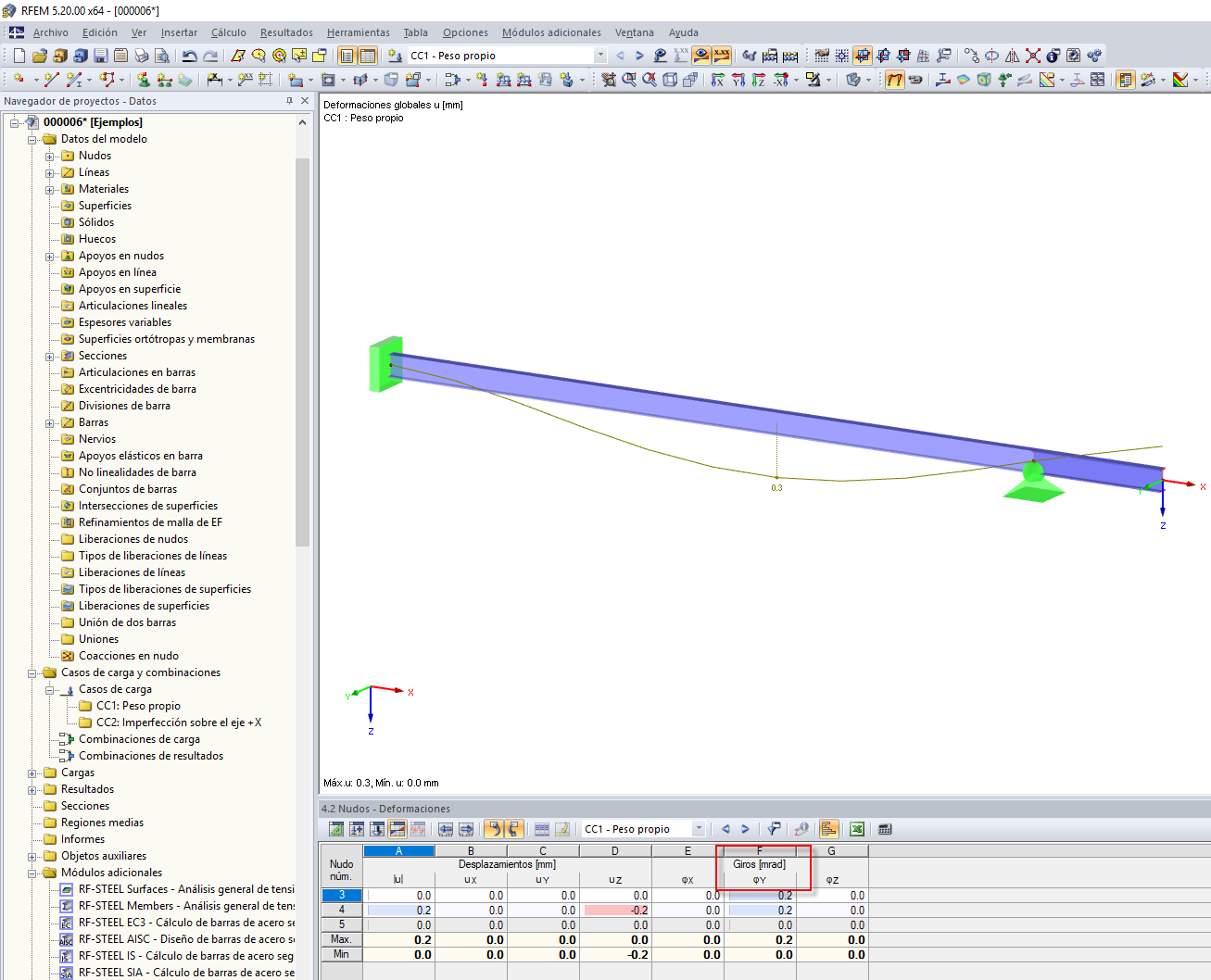The height and width of the screenshot is (980, 1211).
Task: Open the Cálculo menu
Action: 229,32
